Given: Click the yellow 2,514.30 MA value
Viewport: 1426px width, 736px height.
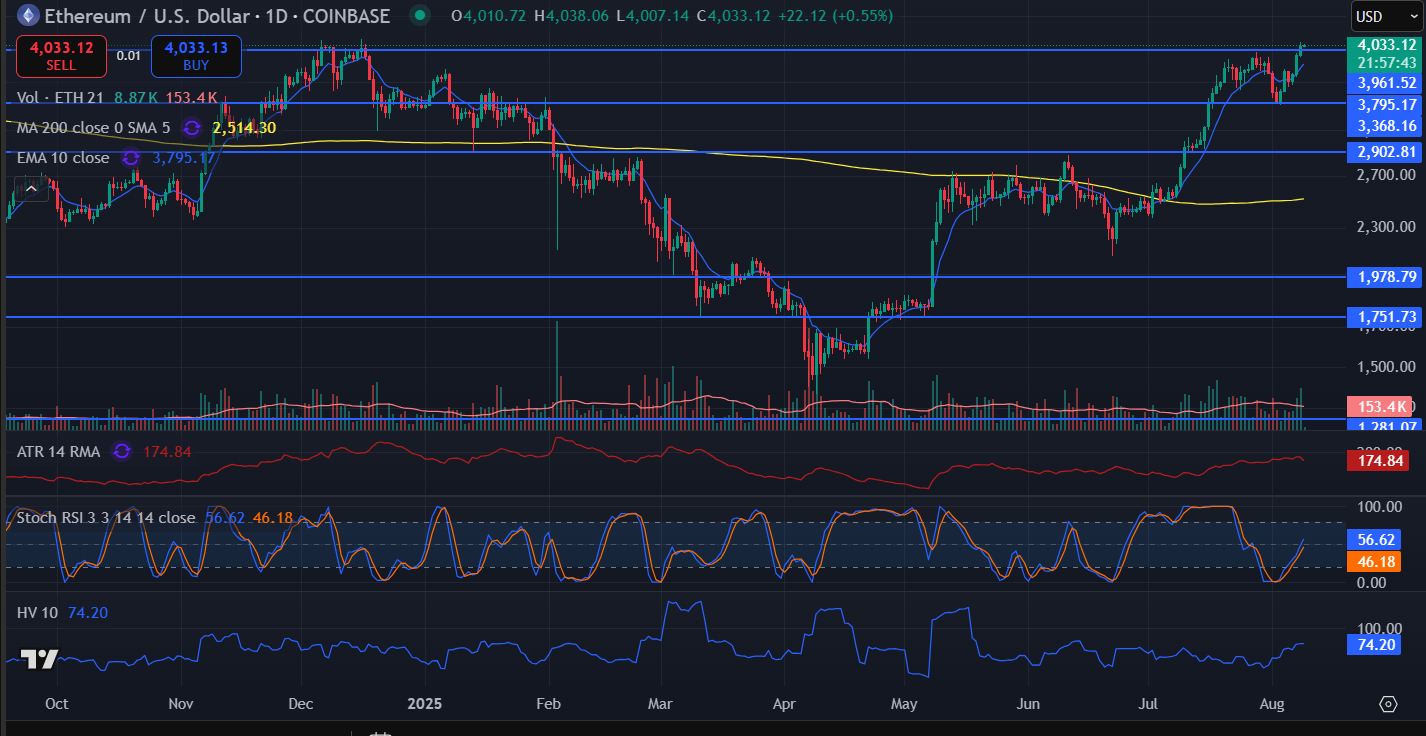Looking at the screenshot, I should click(x=244, y=128).
